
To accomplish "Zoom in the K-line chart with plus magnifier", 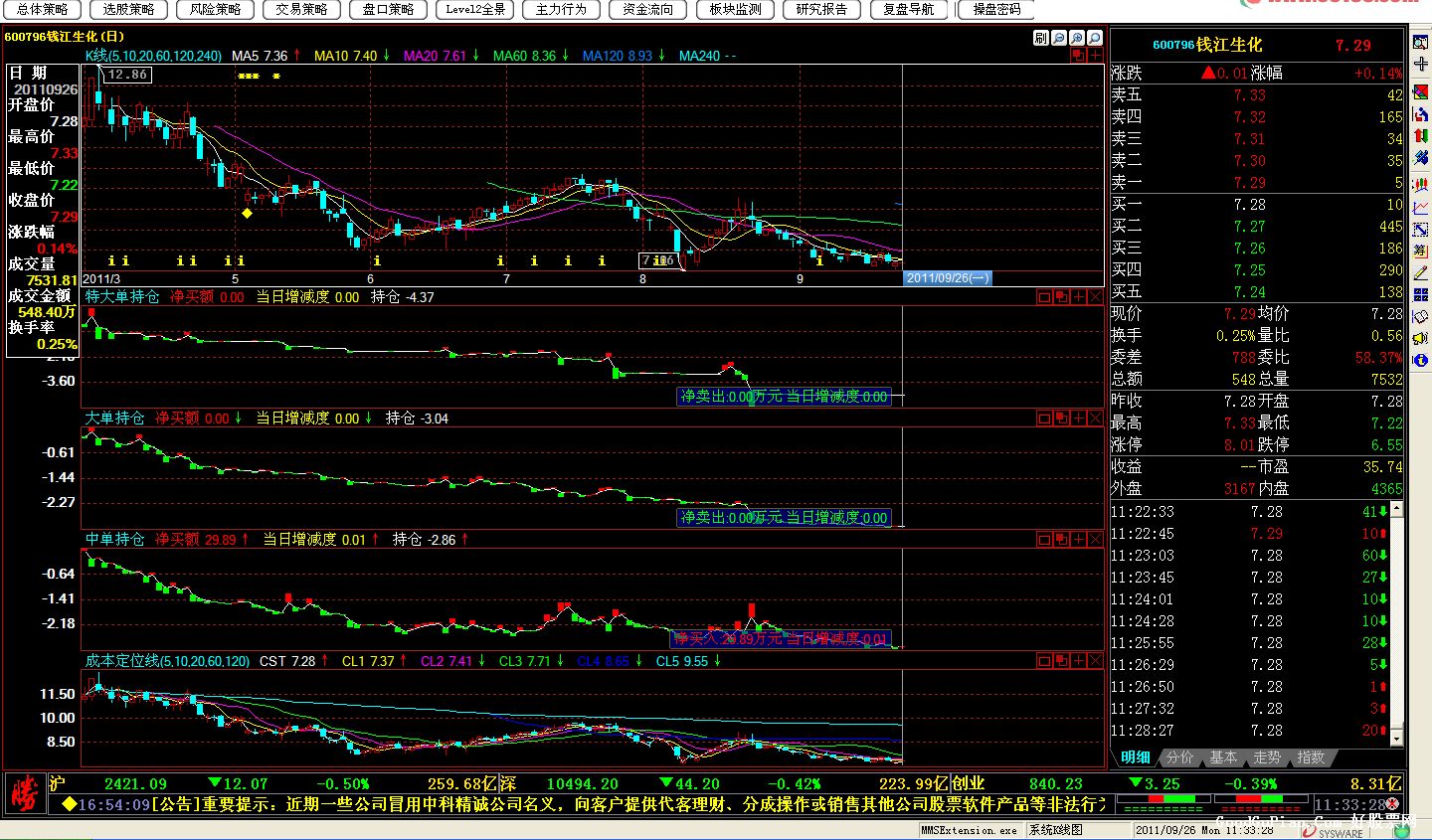I will [1076, 38].
